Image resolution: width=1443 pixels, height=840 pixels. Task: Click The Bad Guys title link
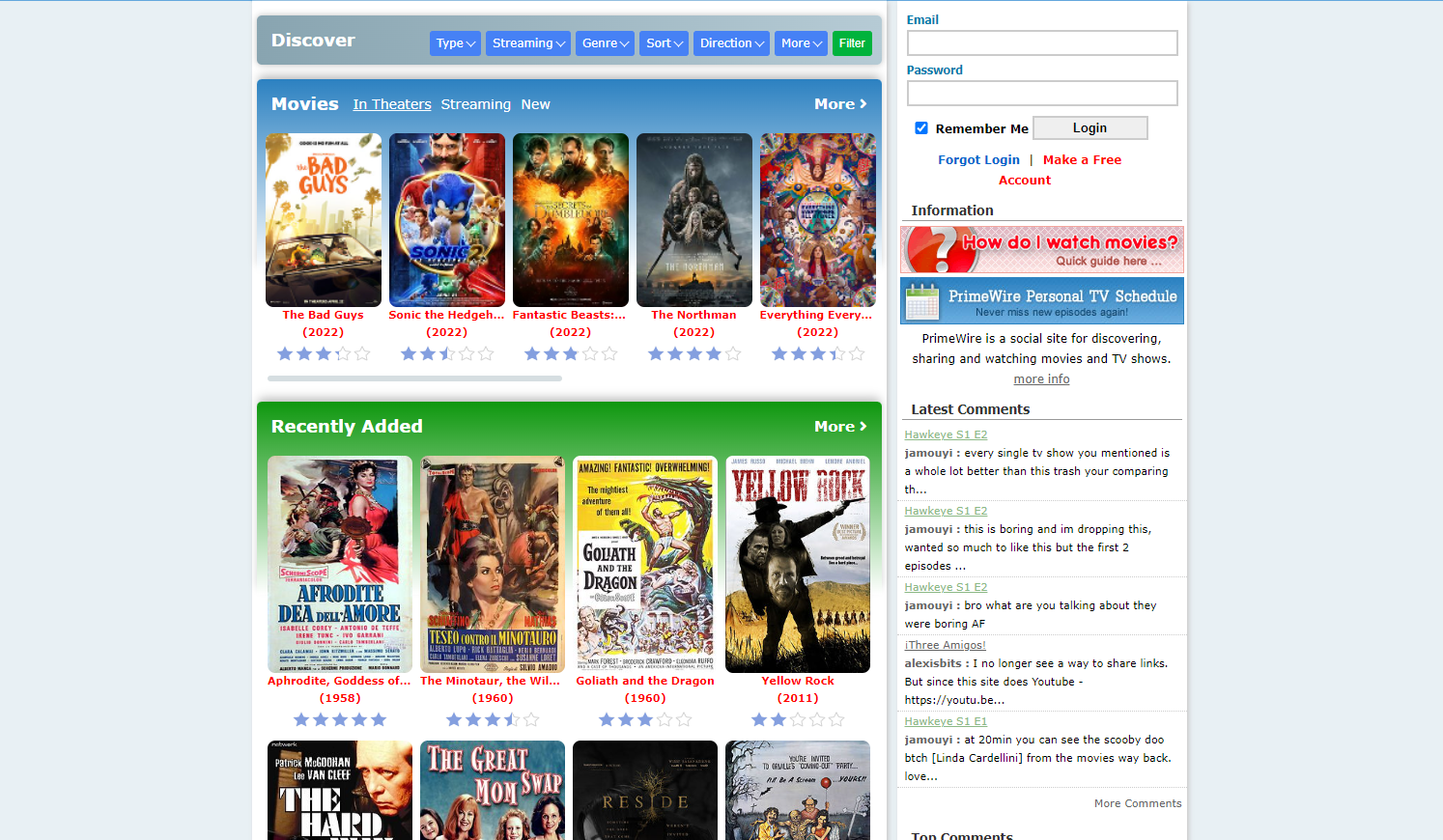[x=324, y=315]
